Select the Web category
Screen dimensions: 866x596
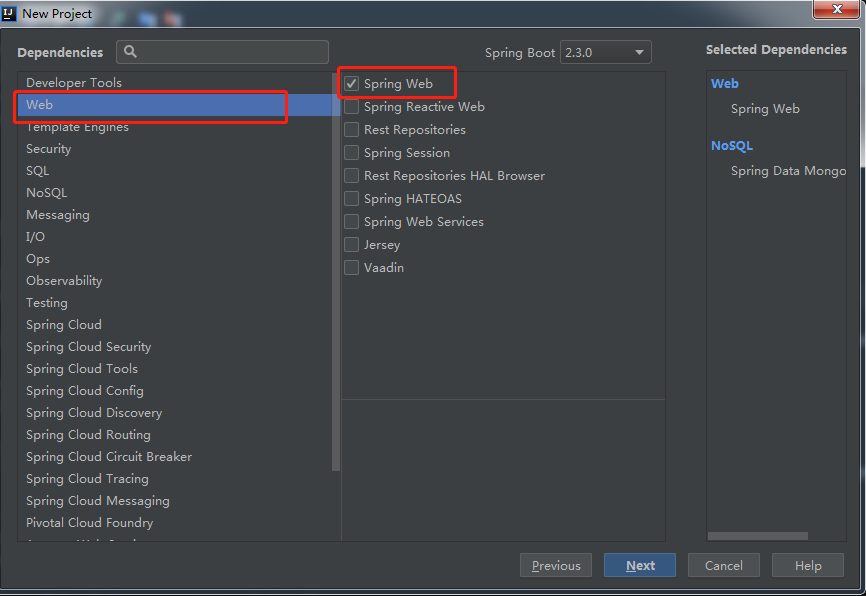tap(175, 105)
